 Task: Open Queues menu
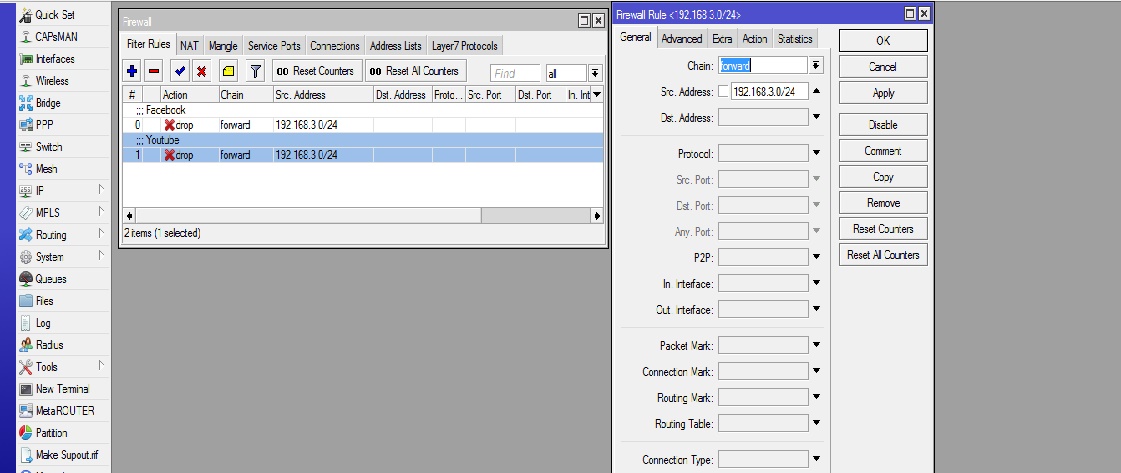(51, 279)
